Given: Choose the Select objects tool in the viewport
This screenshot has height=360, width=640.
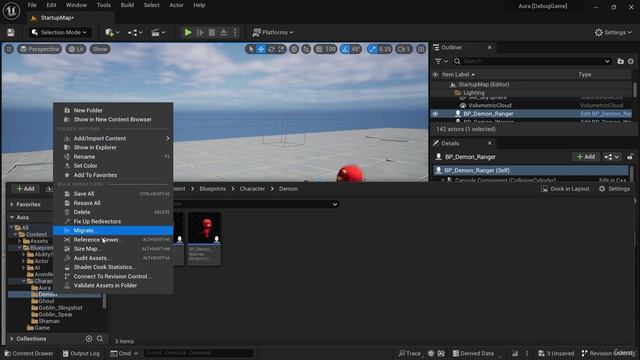Looking at the screenshot, I should (251, 49).
